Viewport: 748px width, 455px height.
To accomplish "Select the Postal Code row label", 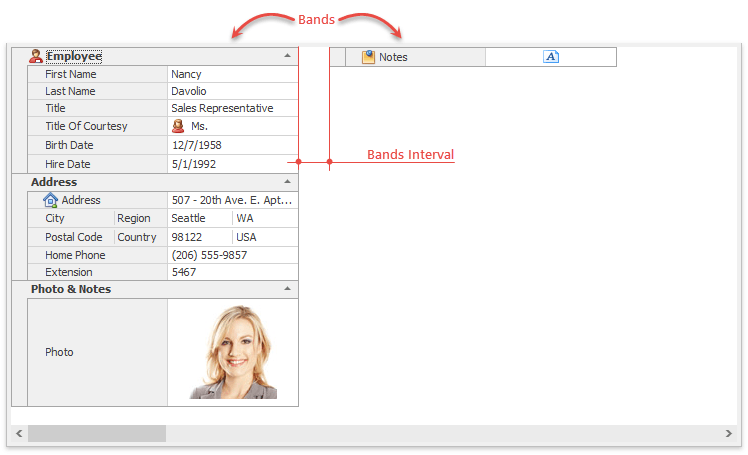I will tap(73, 237).
